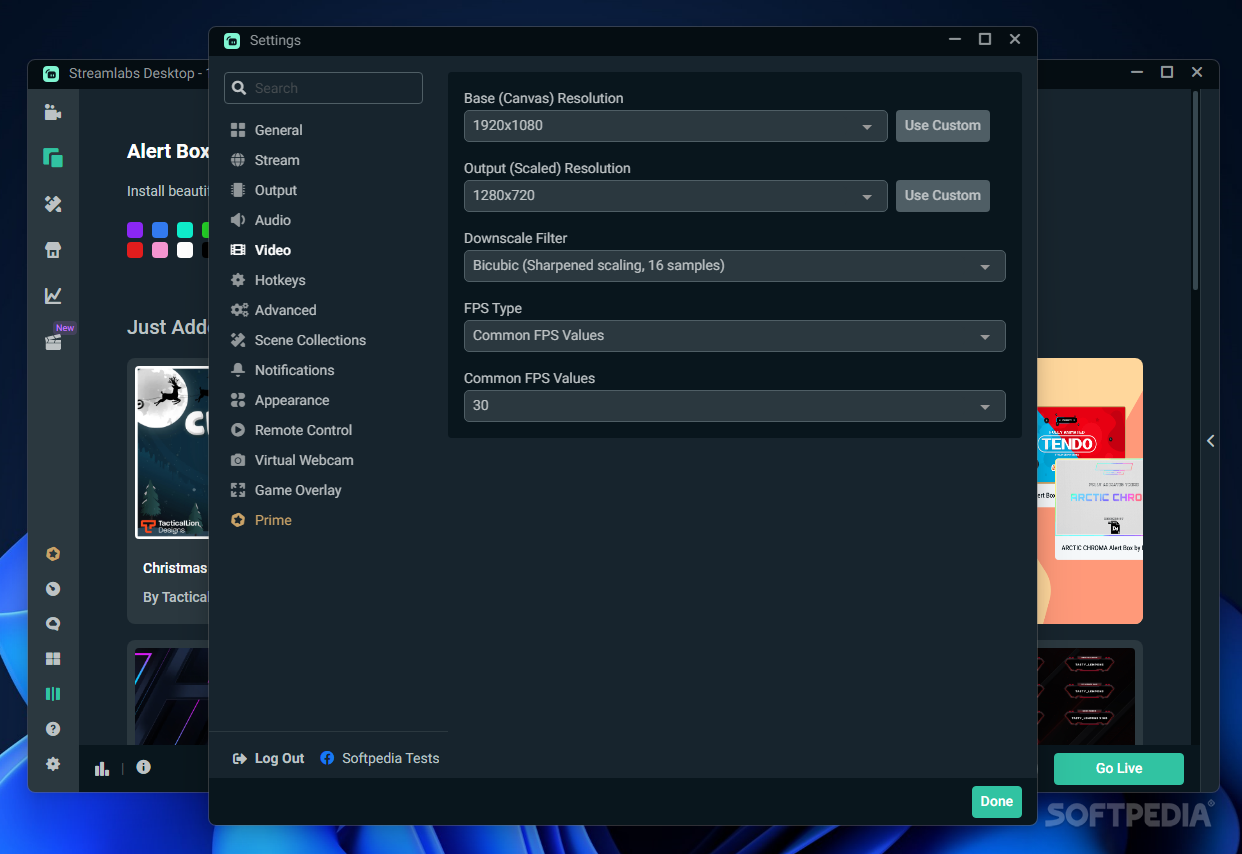
Task: Open the Editor (camera) icon in main sidebar
Action: tap(53, 112)
